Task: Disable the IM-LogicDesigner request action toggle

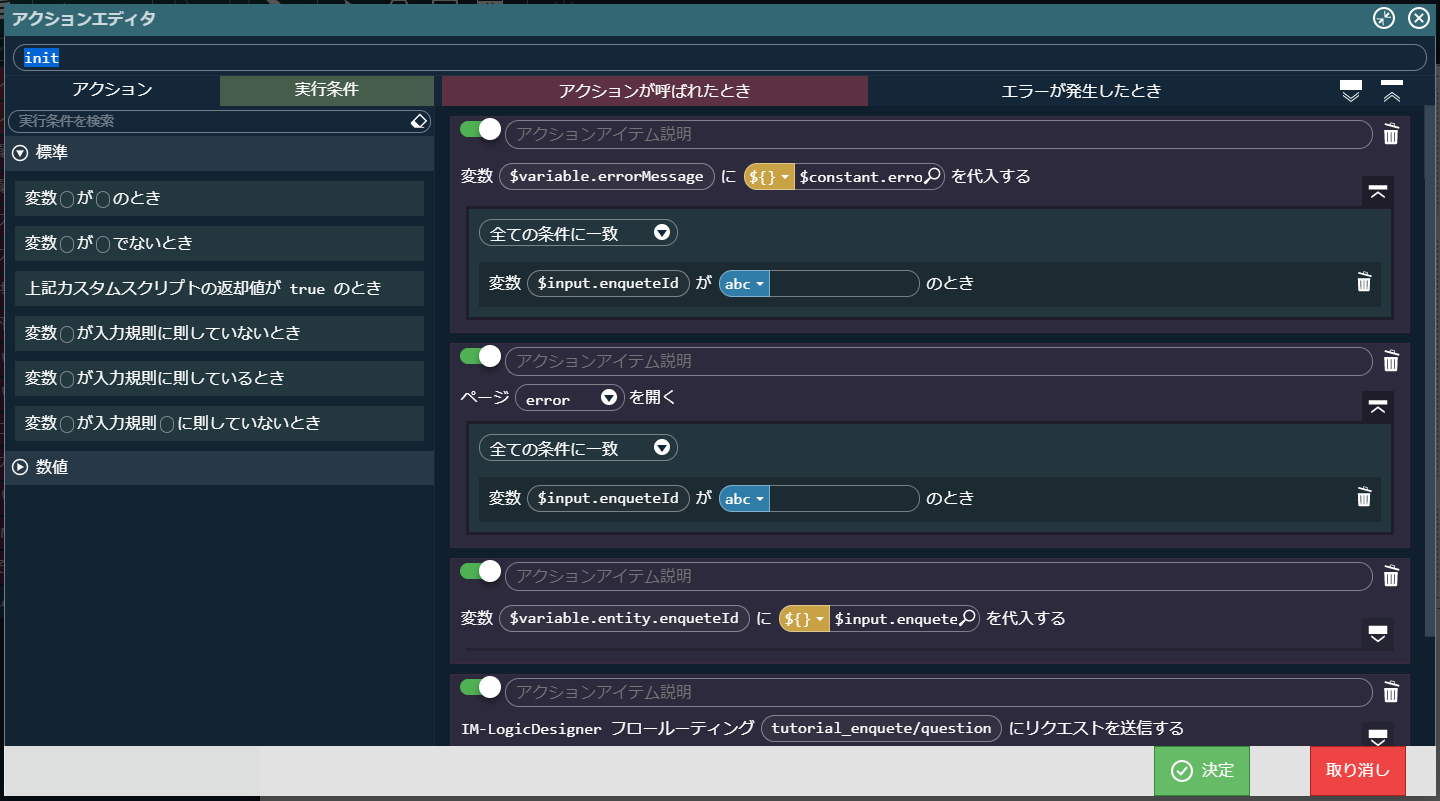Action: tap(480, 687)
